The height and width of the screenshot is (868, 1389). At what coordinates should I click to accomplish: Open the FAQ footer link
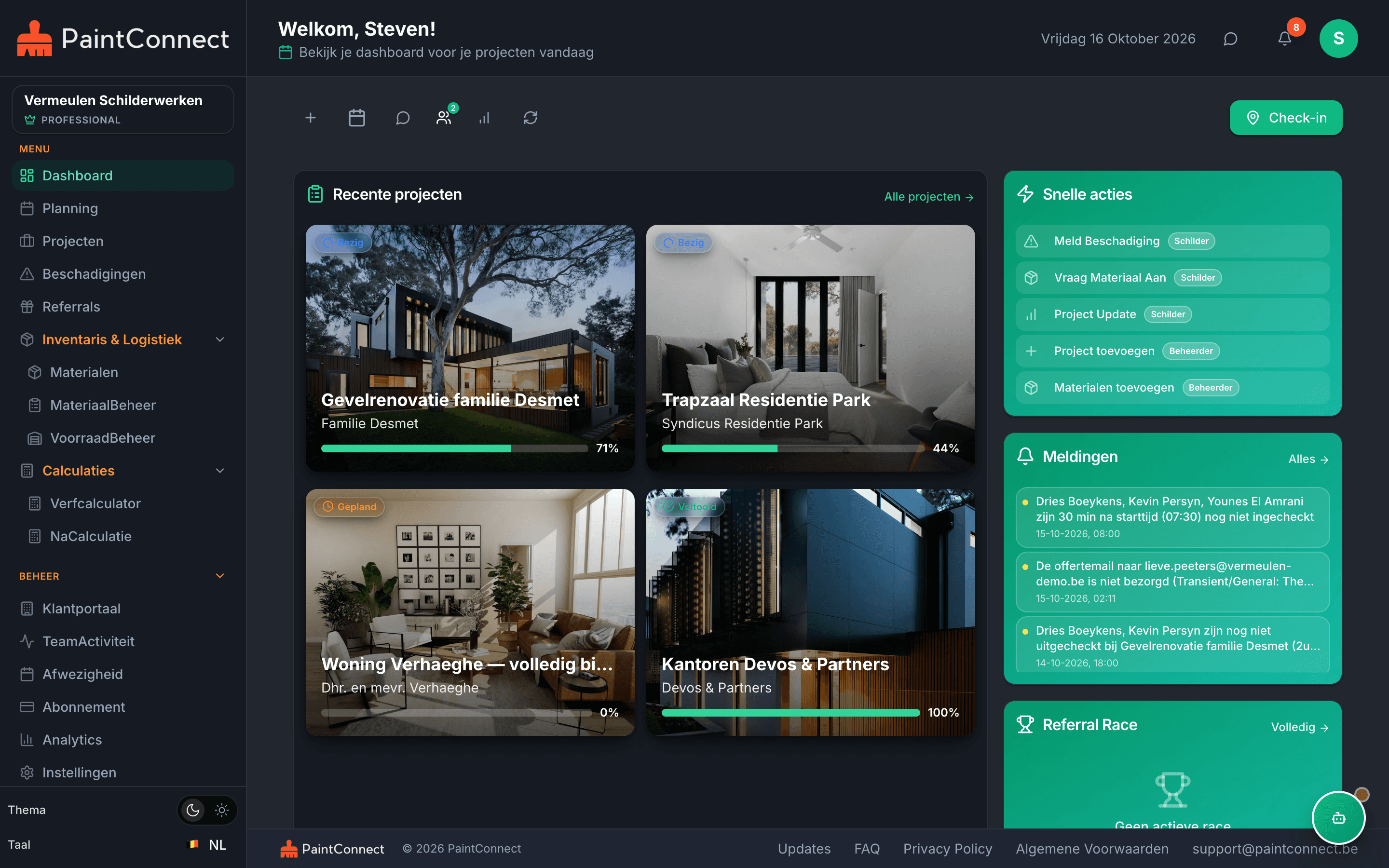867,849
